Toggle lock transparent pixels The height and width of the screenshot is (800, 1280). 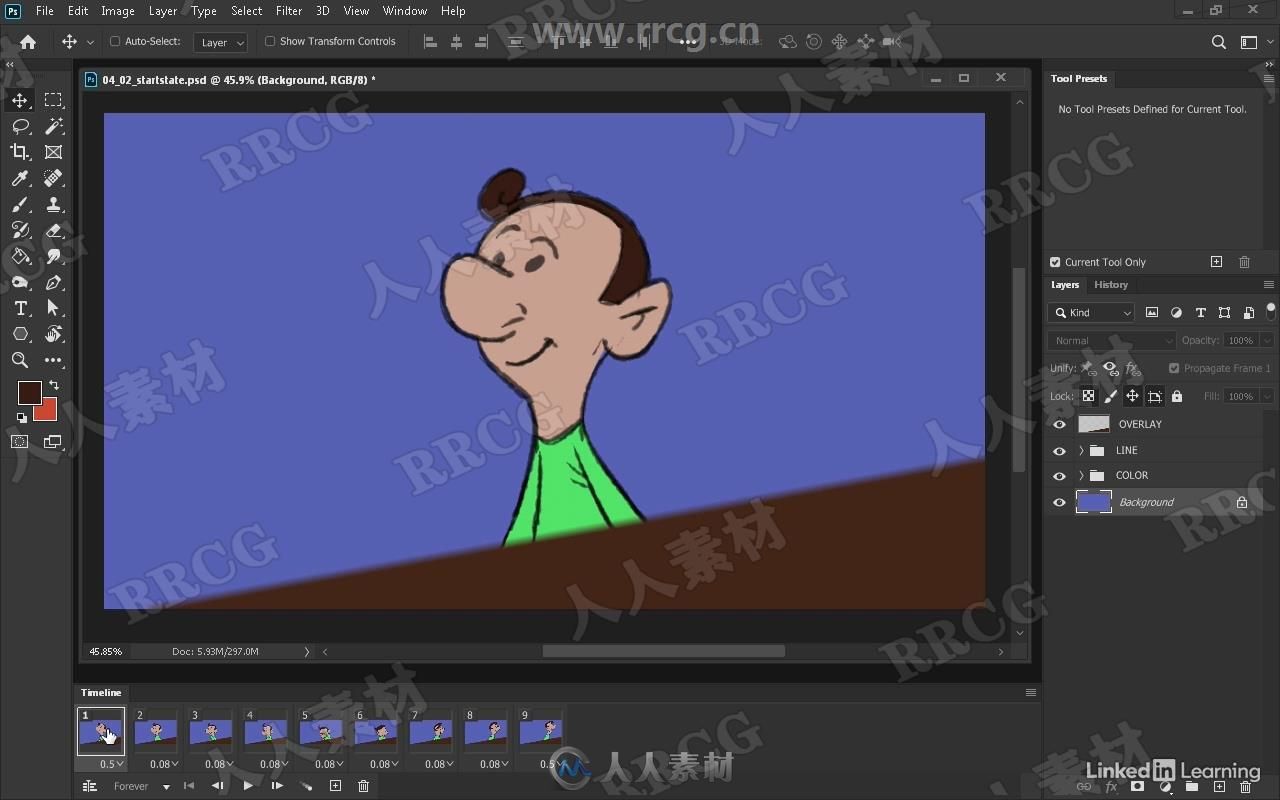[1088, 396]
